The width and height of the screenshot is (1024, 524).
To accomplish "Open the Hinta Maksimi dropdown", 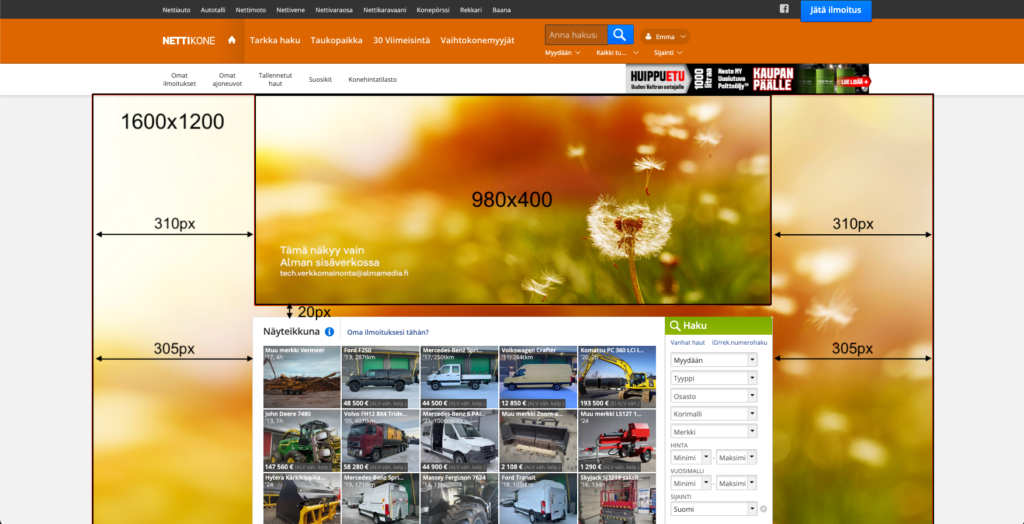I will pos(737,457).
